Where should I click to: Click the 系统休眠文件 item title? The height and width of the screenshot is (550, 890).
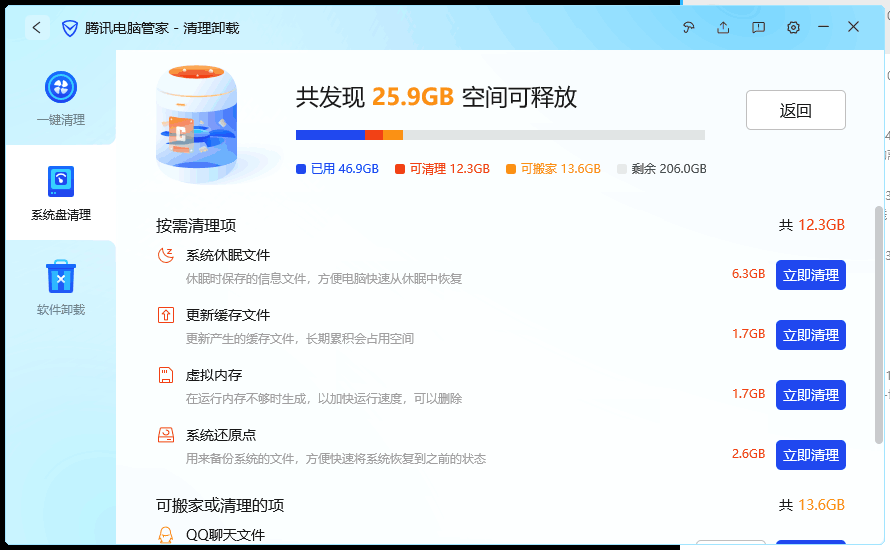[228, 255]
